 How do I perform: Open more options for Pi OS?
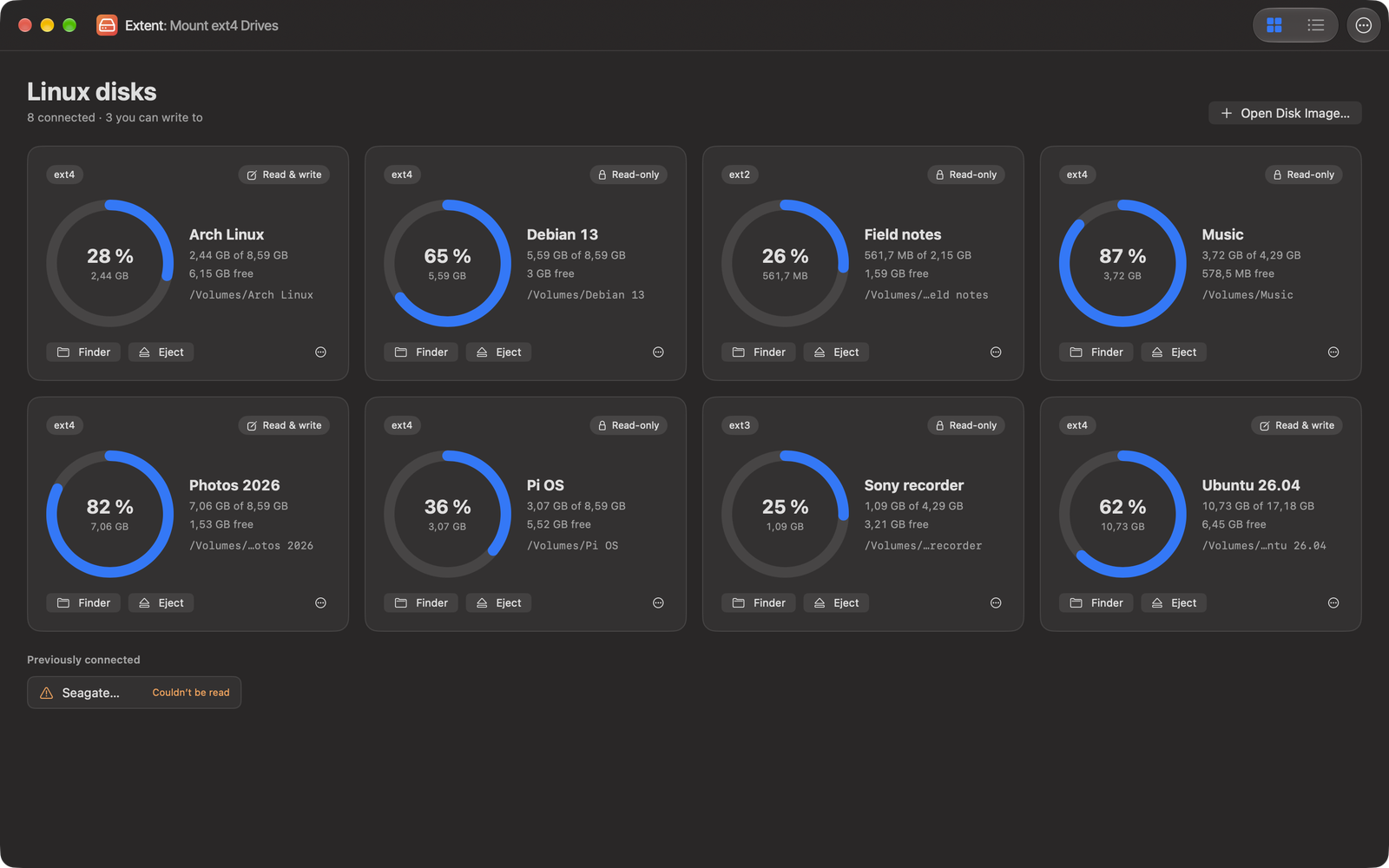tap(658, 602)
